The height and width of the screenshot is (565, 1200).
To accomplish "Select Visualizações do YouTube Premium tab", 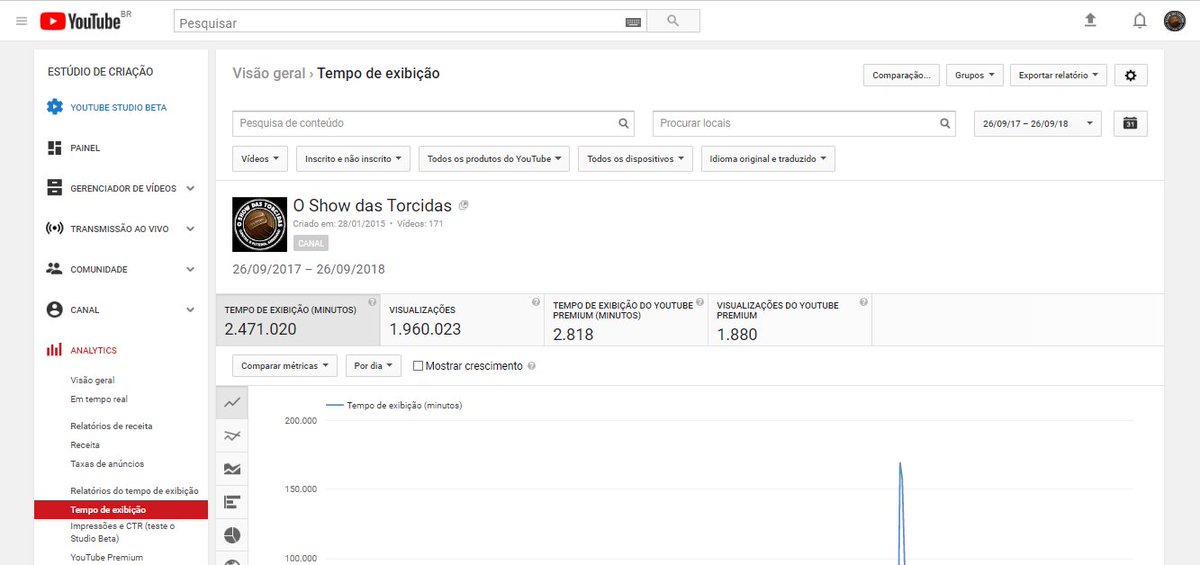I will [x=790, y=320].
